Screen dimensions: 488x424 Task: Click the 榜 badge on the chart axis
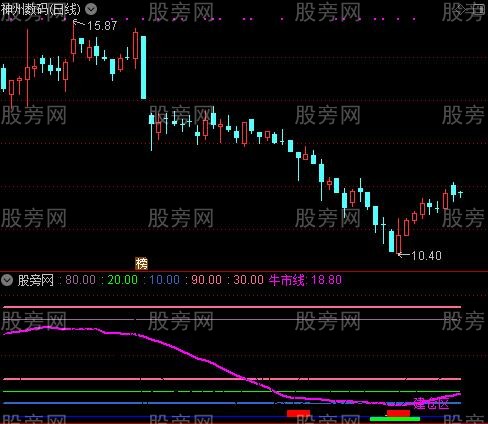(141, 264)
